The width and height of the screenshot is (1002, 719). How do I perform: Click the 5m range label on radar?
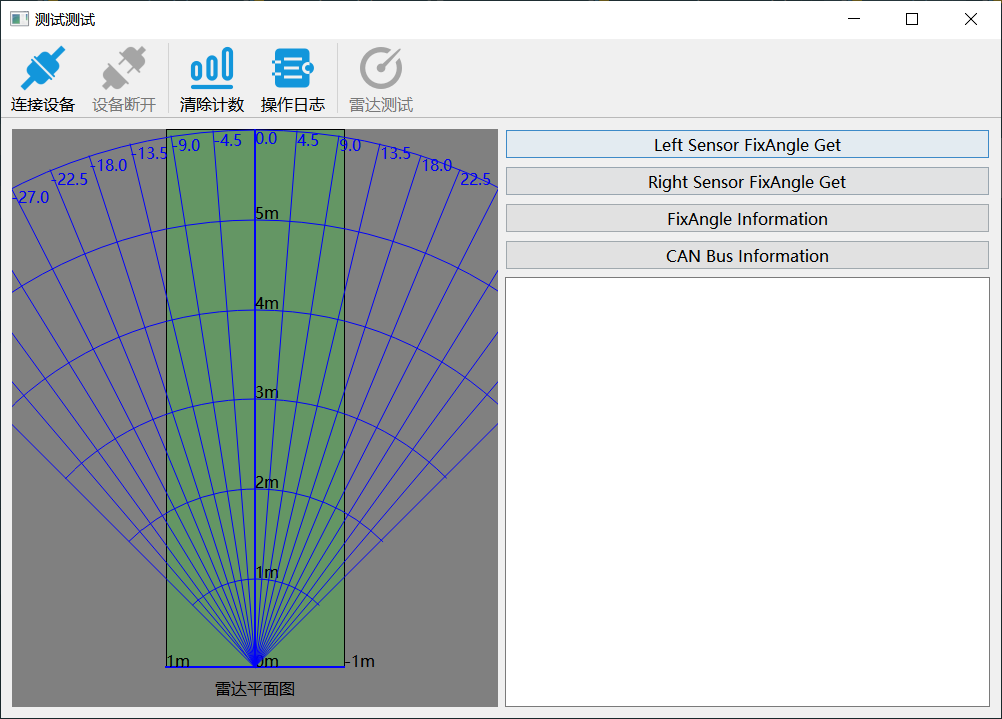(266, 213)
